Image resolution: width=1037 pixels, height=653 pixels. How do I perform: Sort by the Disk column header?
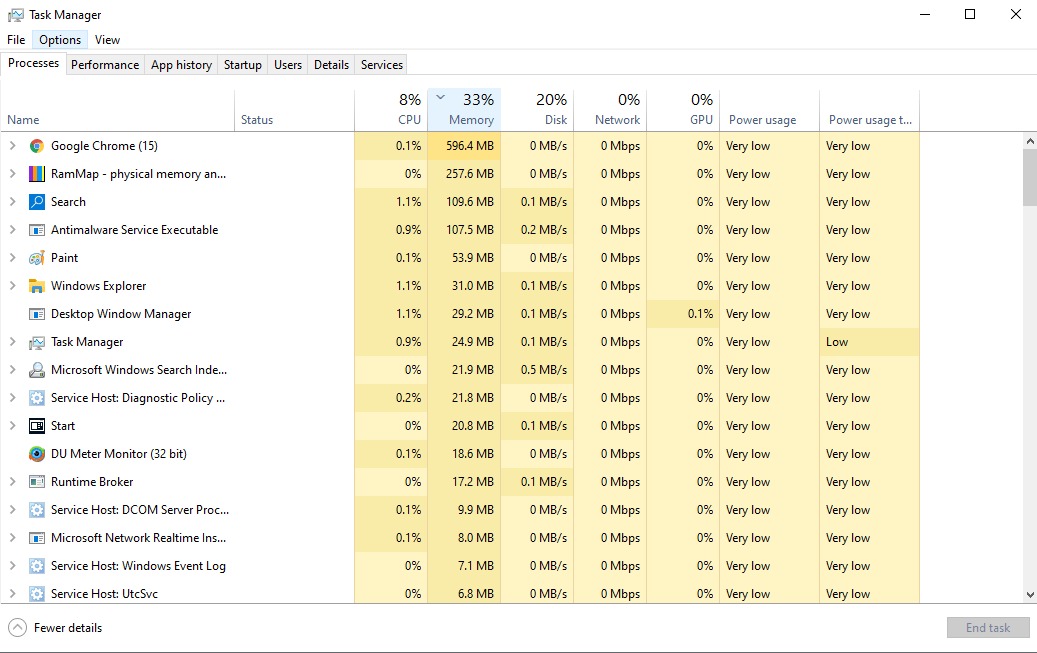point(537,110)
